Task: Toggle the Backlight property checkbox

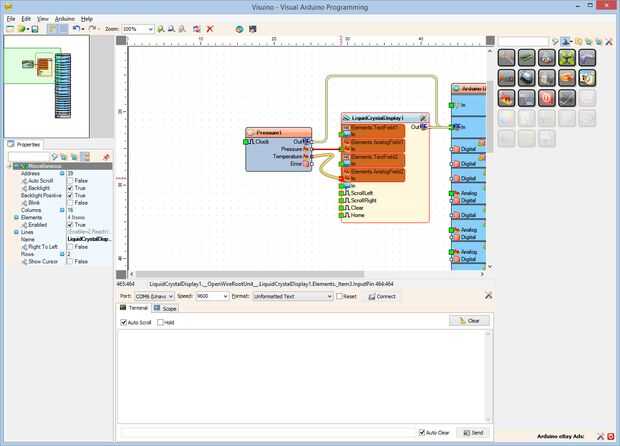Action: click(70, 188)
